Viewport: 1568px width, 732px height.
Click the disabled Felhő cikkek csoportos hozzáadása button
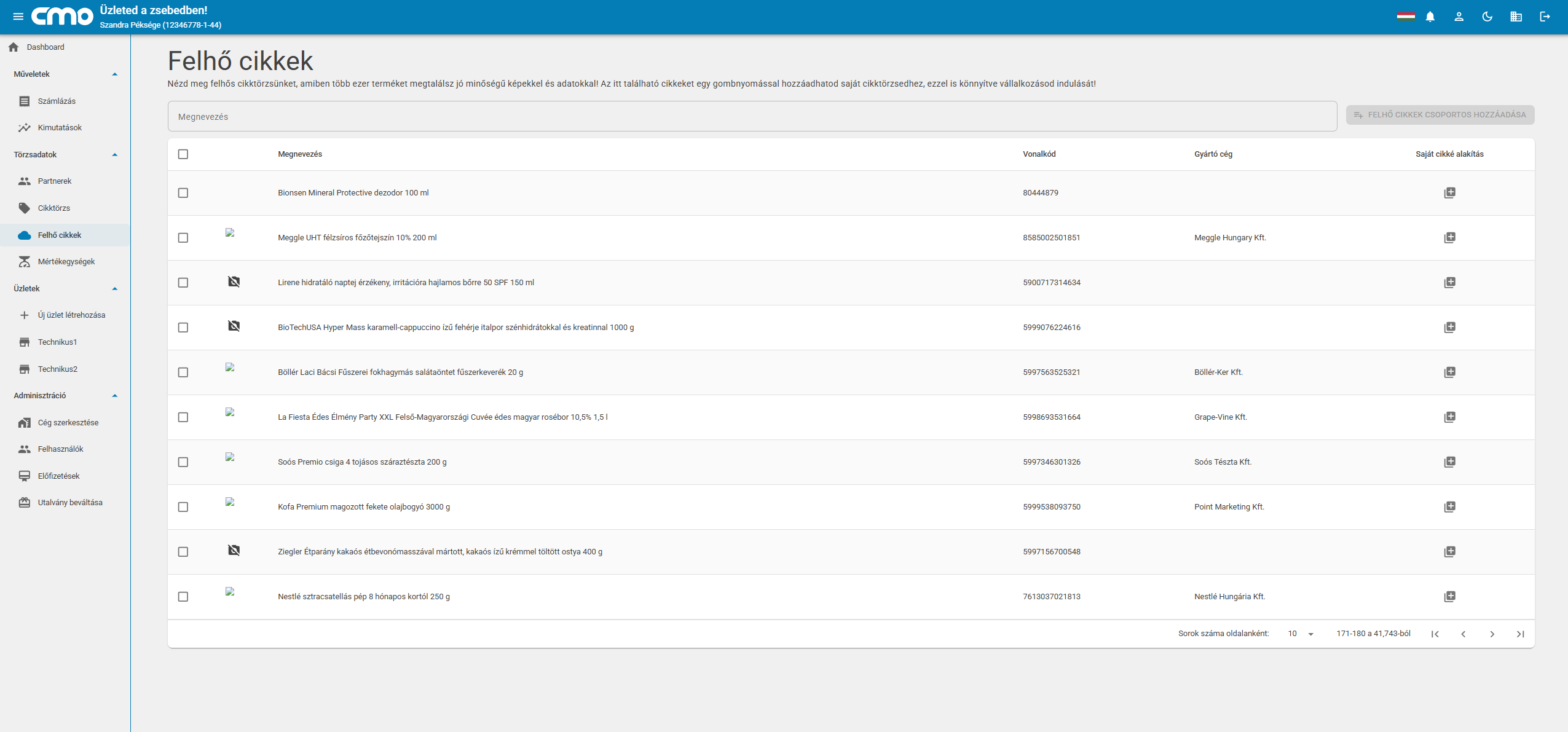tap(1440, 115)
